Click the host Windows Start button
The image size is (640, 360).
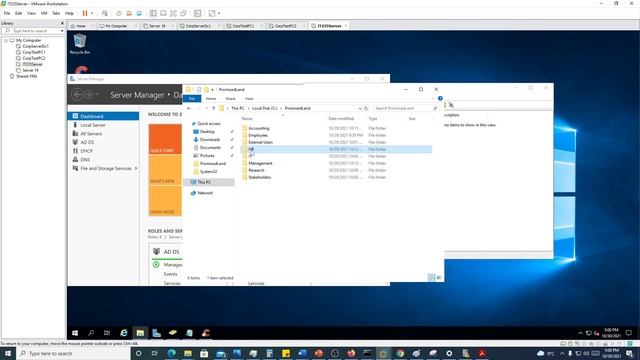click(8, 353)
